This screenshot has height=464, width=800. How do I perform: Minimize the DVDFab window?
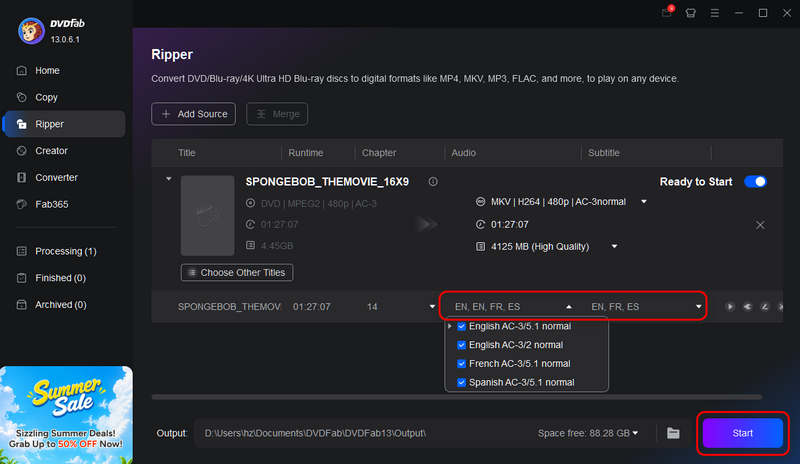(738, 13)
